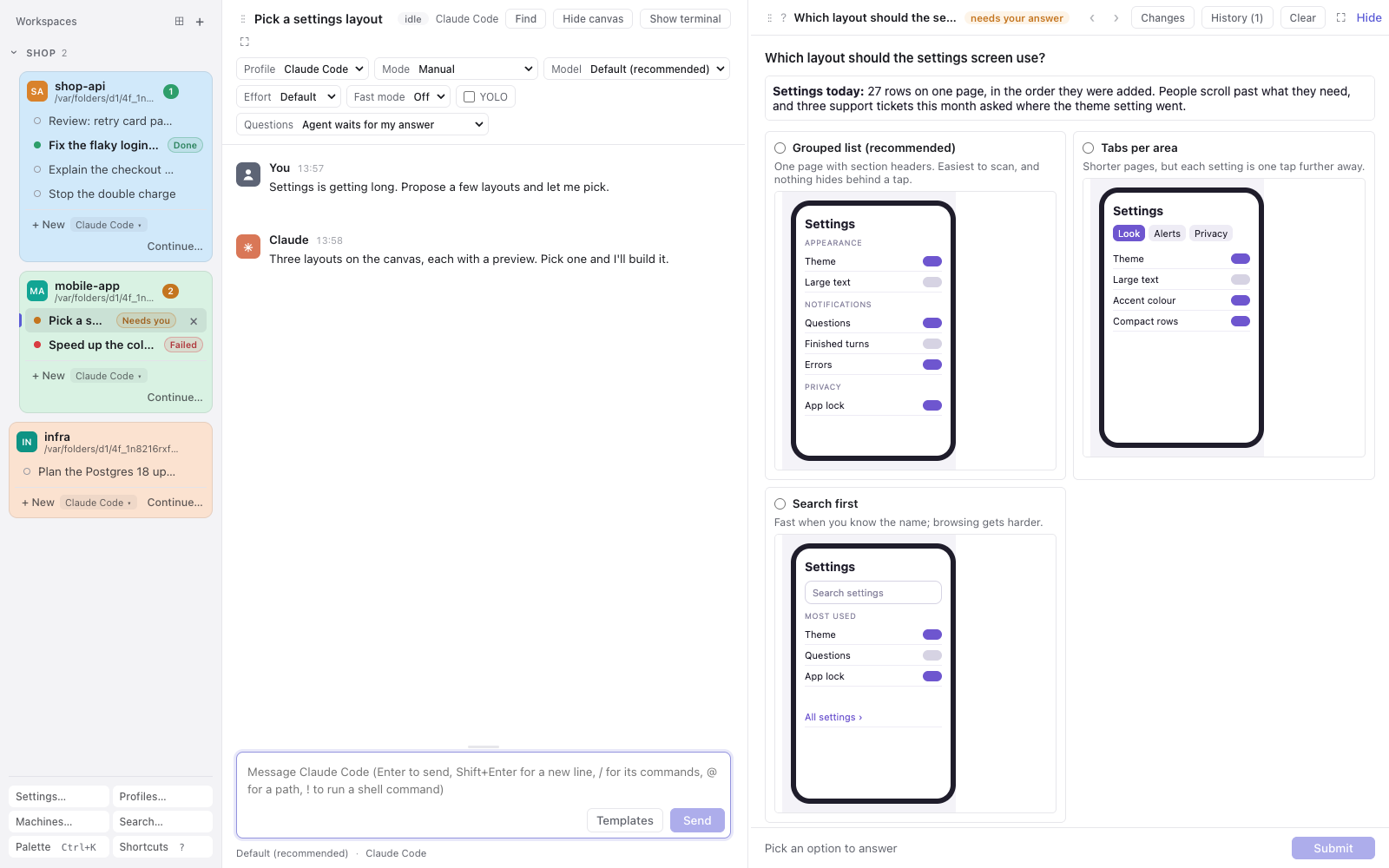Click the Hide canvas button
Screen dimensions: 1389x868
coord(593,19)
